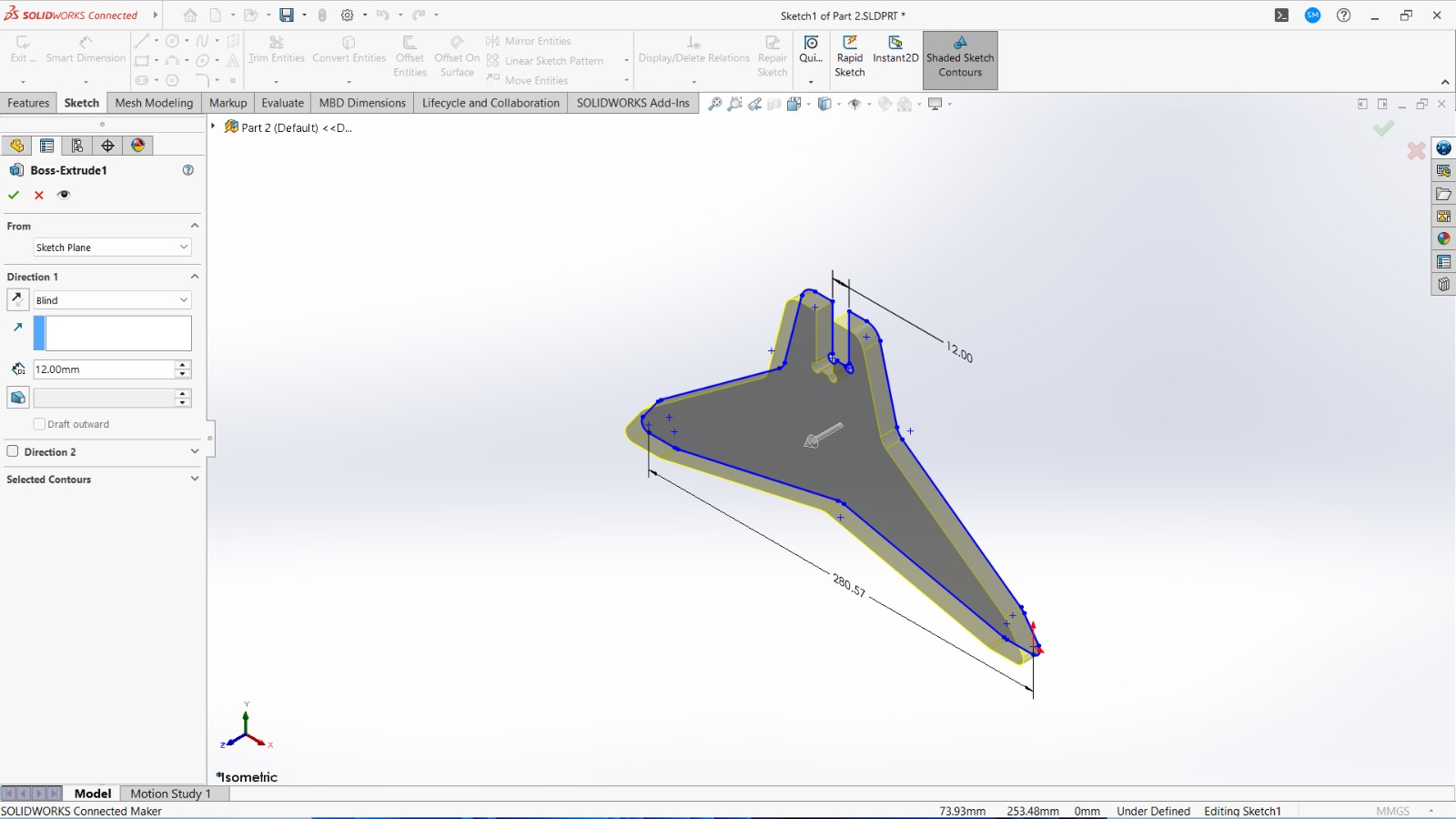The height and width of the screenshot is (819, 1456).
Task: Confirm sketch with corner green checkmark
Action: tap(1384, 128)
